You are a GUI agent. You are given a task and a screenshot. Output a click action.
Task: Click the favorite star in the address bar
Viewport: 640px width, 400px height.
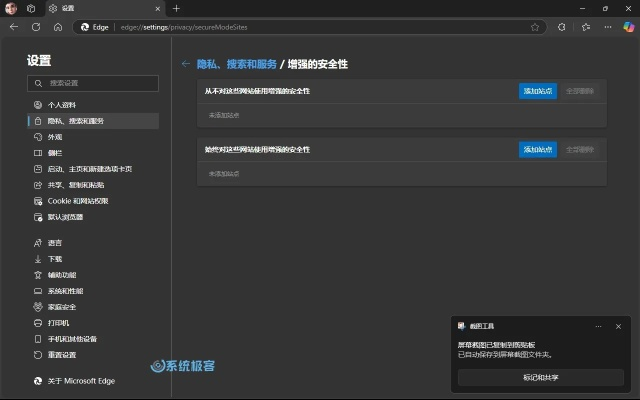pos(536,27)
